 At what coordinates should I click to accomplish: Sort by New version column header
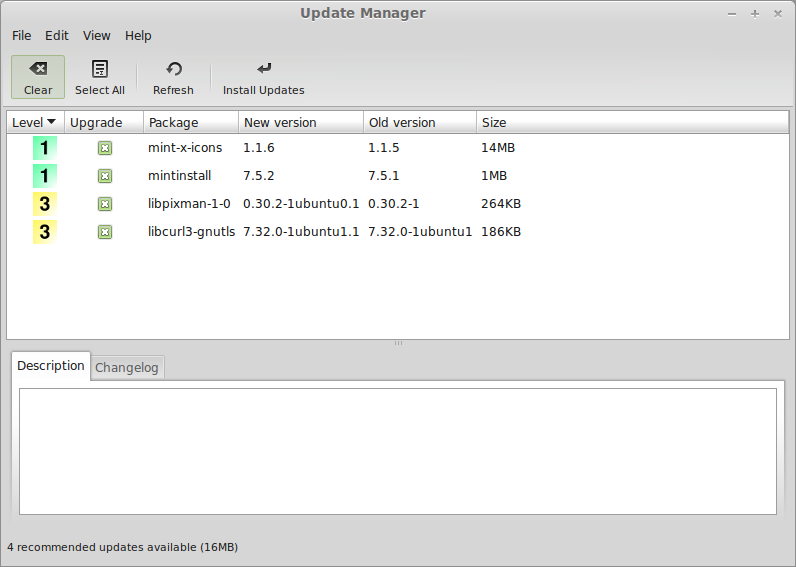(x=301, y=122)
